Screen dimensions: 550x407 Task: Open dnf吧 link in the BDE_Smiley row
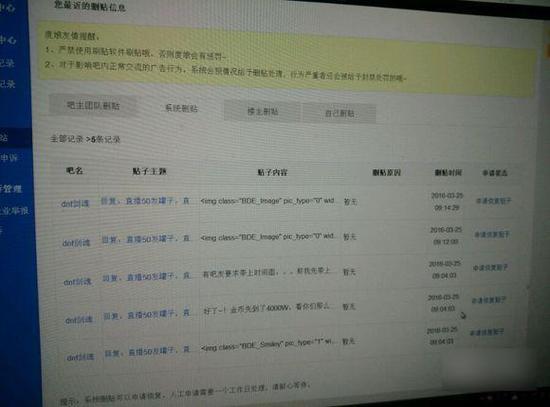80,357
